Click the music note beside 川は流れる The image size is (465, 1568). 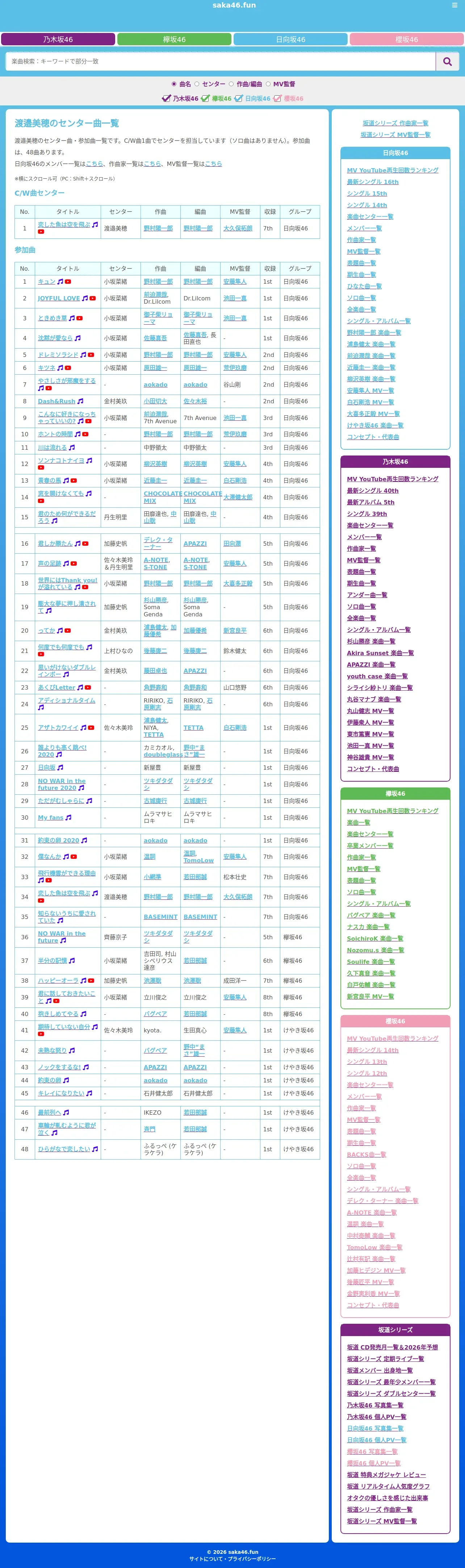pos(72,448)
